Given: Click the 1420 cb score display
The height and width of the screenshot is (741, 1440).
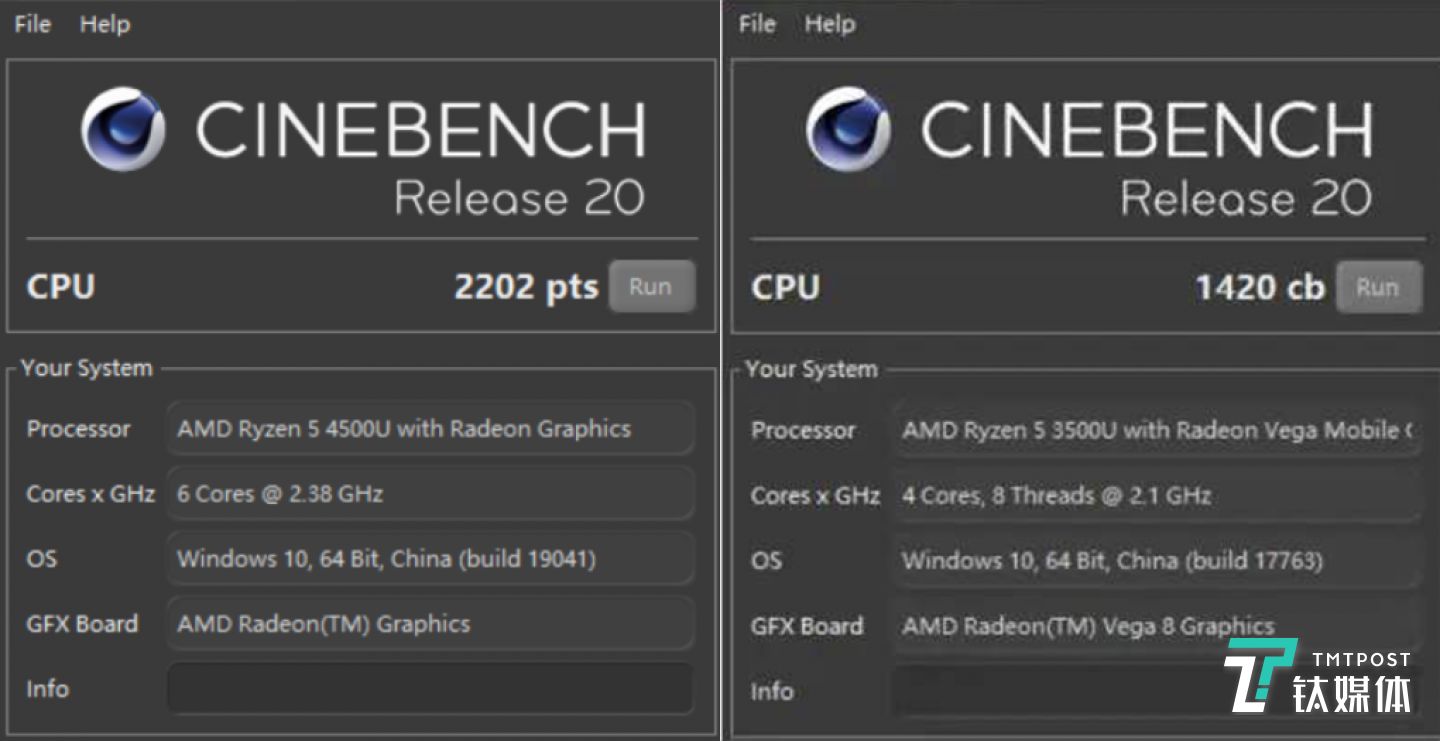Looking at the screenshot, I should tap(1259, 287).
